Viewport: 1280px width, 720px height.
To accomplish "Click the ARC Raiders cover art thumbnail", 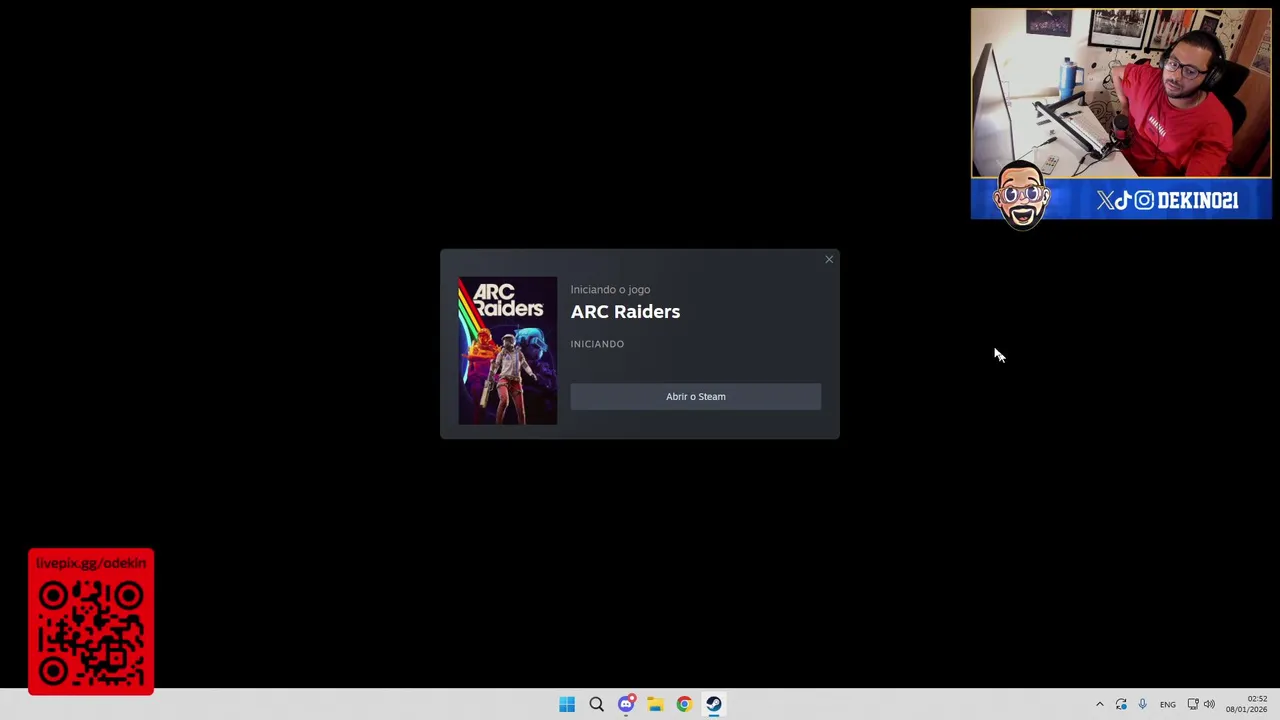I will pos(507,351).
